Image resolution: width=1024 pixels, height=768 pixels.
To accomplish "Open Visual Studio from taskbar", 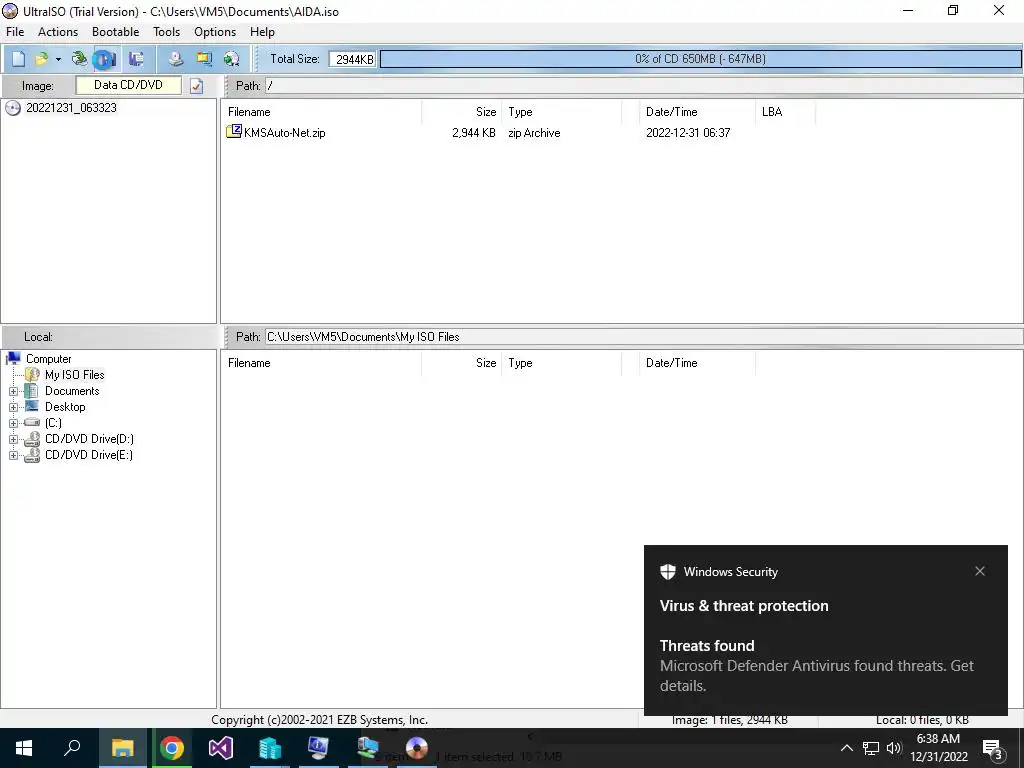I will [221, 748].
